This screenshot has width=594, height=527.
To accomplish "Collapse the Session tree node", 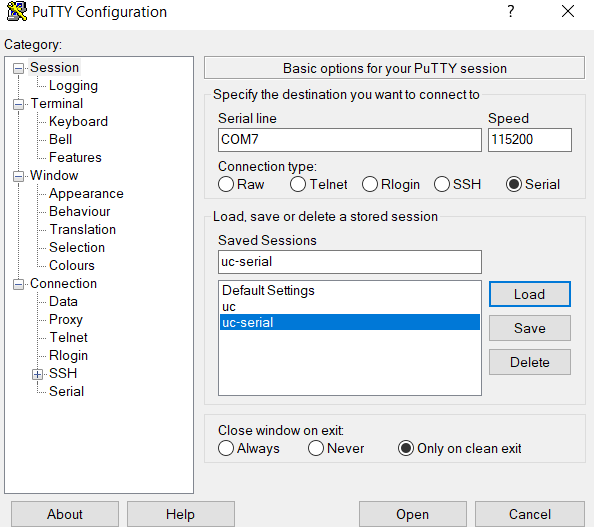I will tap(18, 68).
